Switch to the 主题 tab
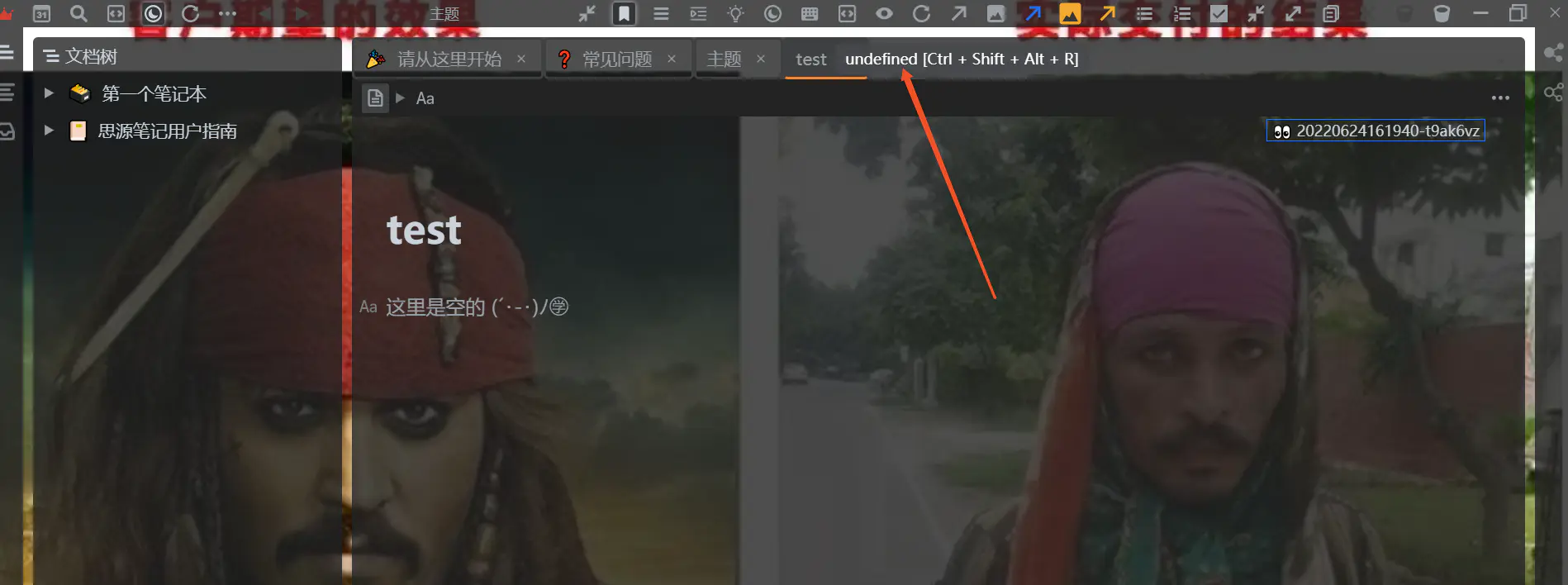This screenshot has width=1568, height=585. (724, 59)
